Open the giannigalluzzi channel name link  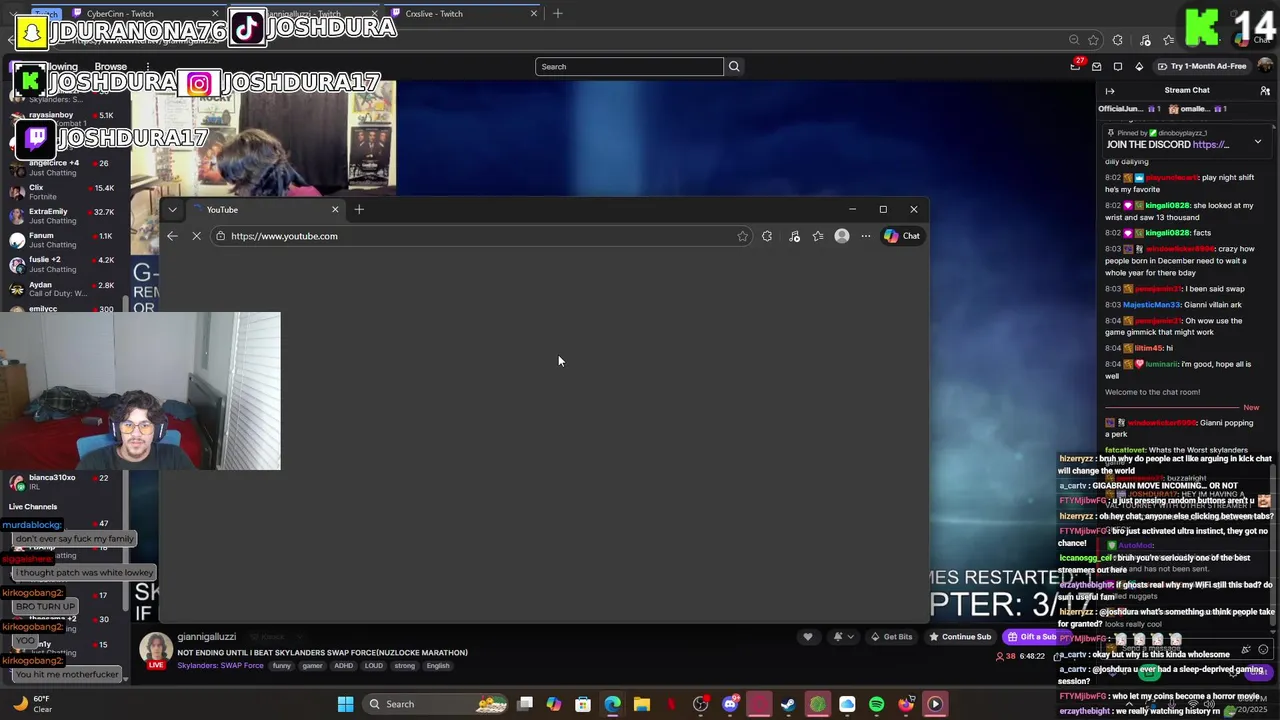(x=207, y=637)
